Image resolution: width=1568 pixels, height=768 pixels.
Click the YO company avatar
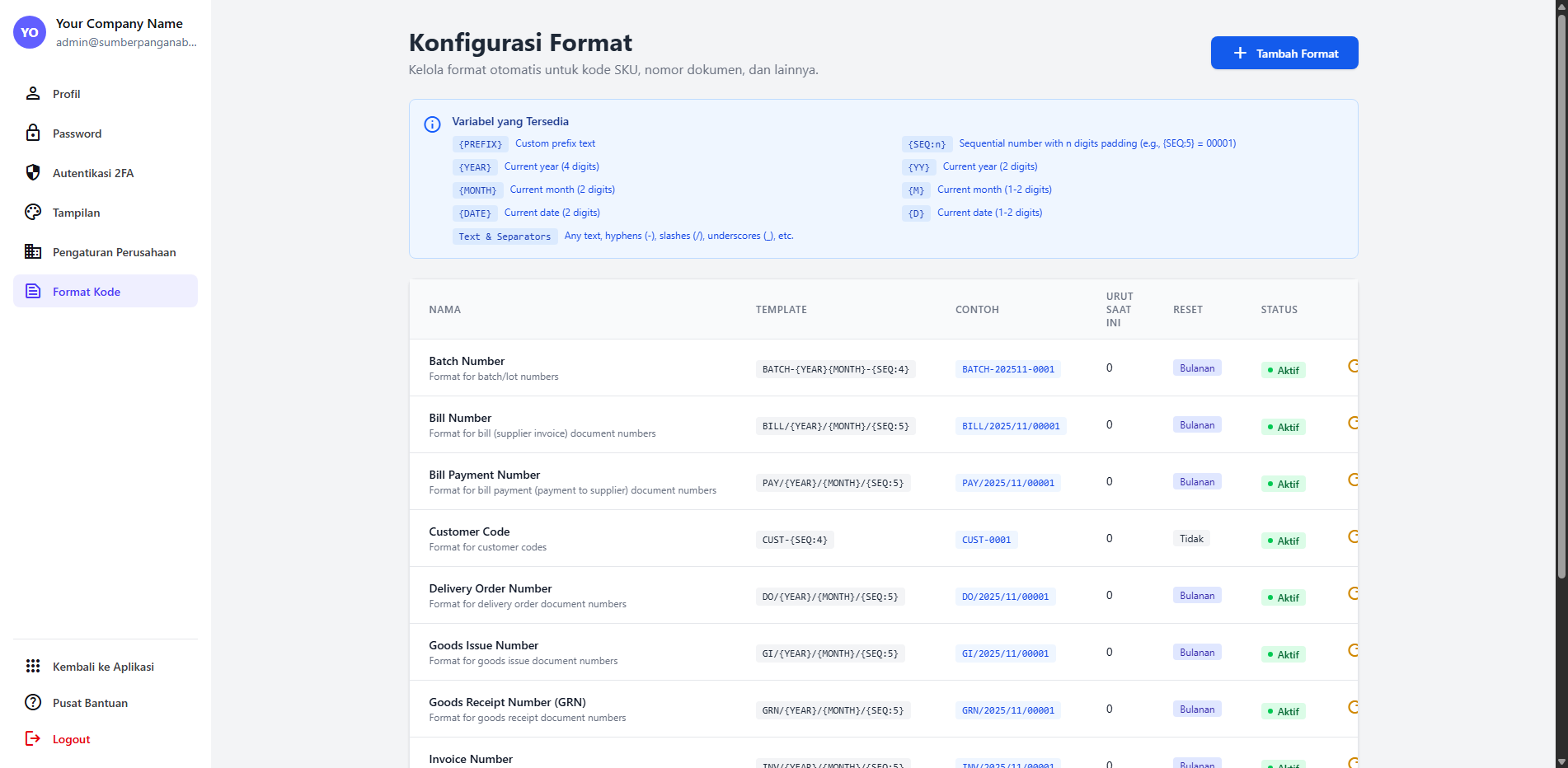pyautogui.click(x=30, y=32)
